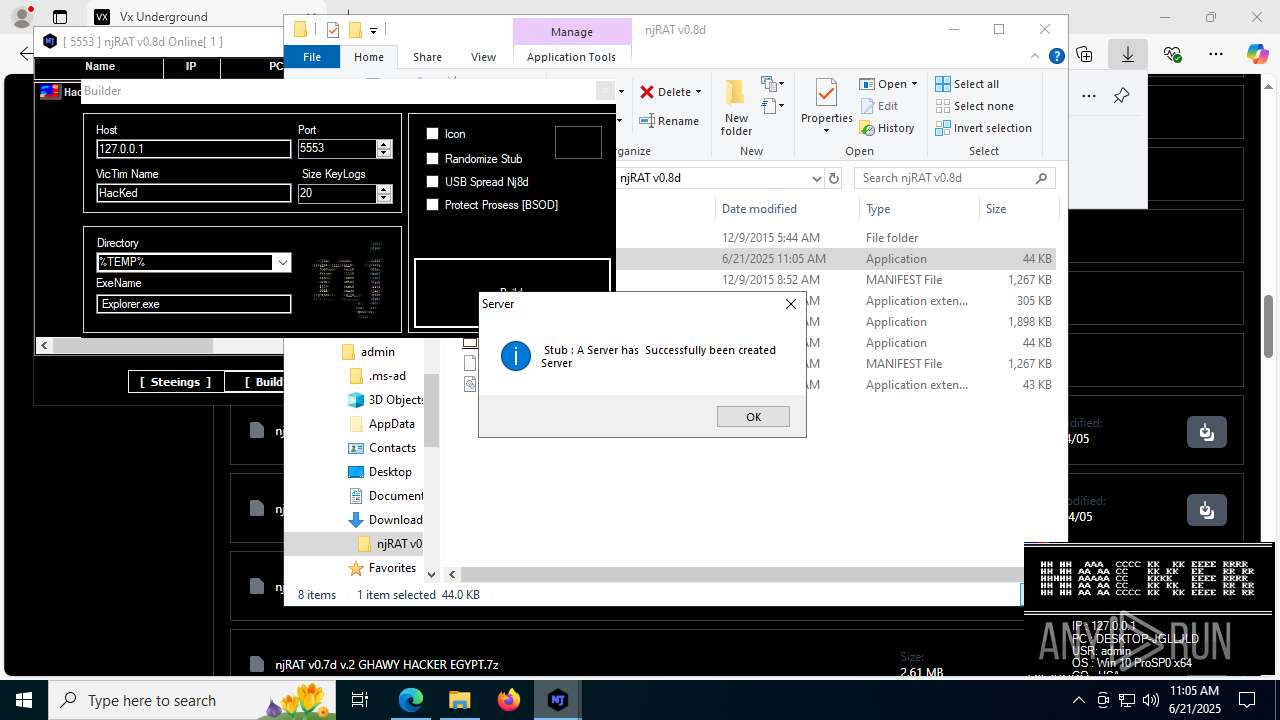Click Select none in ribbon
1280x720 pixels.
click(974, 106)
